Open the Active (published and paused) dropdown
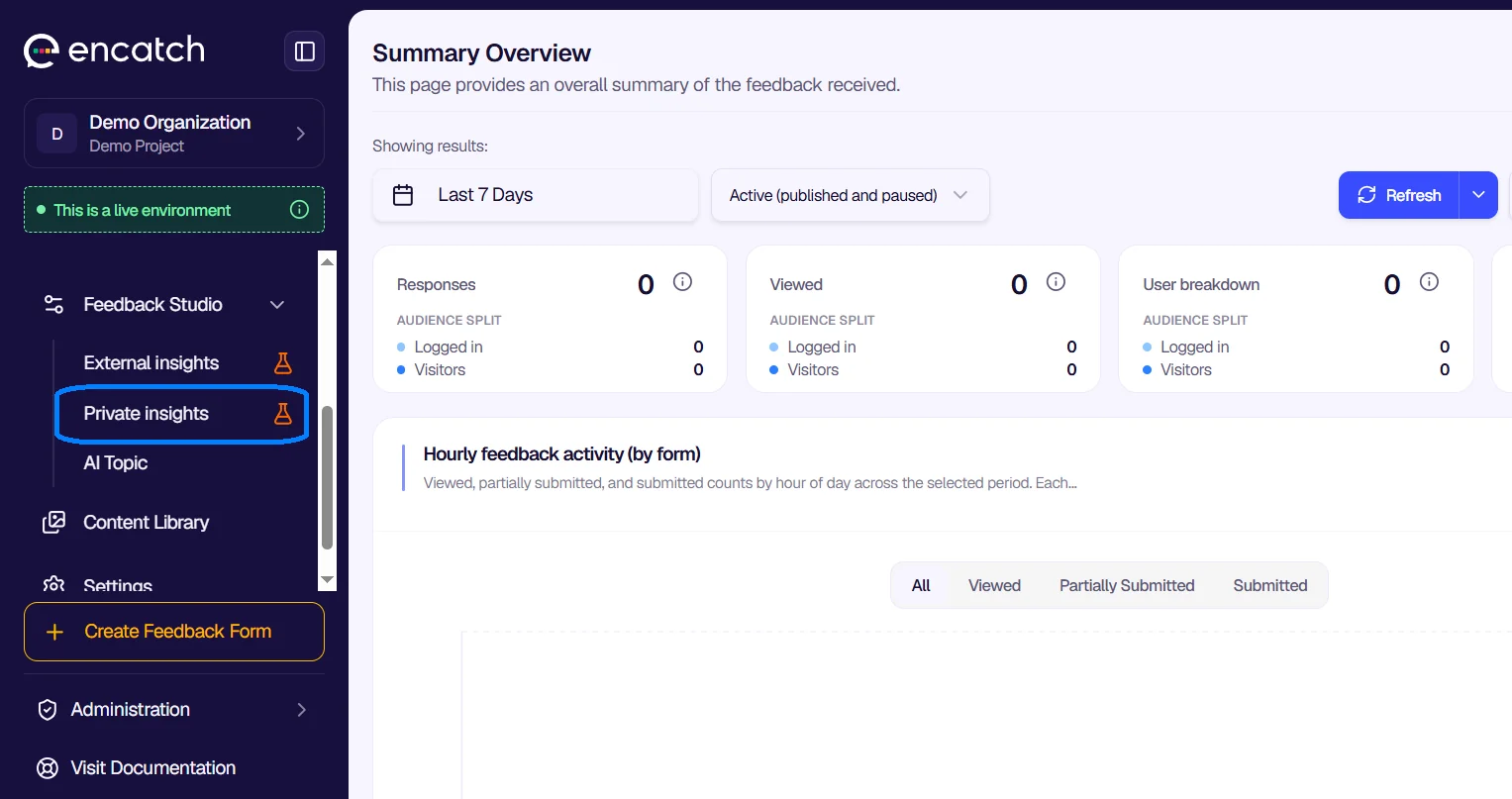The width and height of the screenshot is (1512, 799). pyautogui.click(x=851, y=195)
